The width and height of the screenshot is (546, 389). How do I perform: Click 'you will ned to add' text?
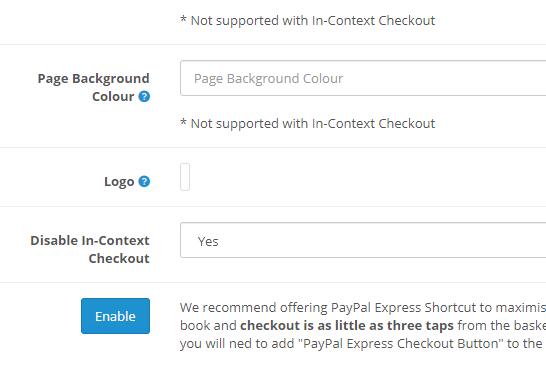click(237, 343)
